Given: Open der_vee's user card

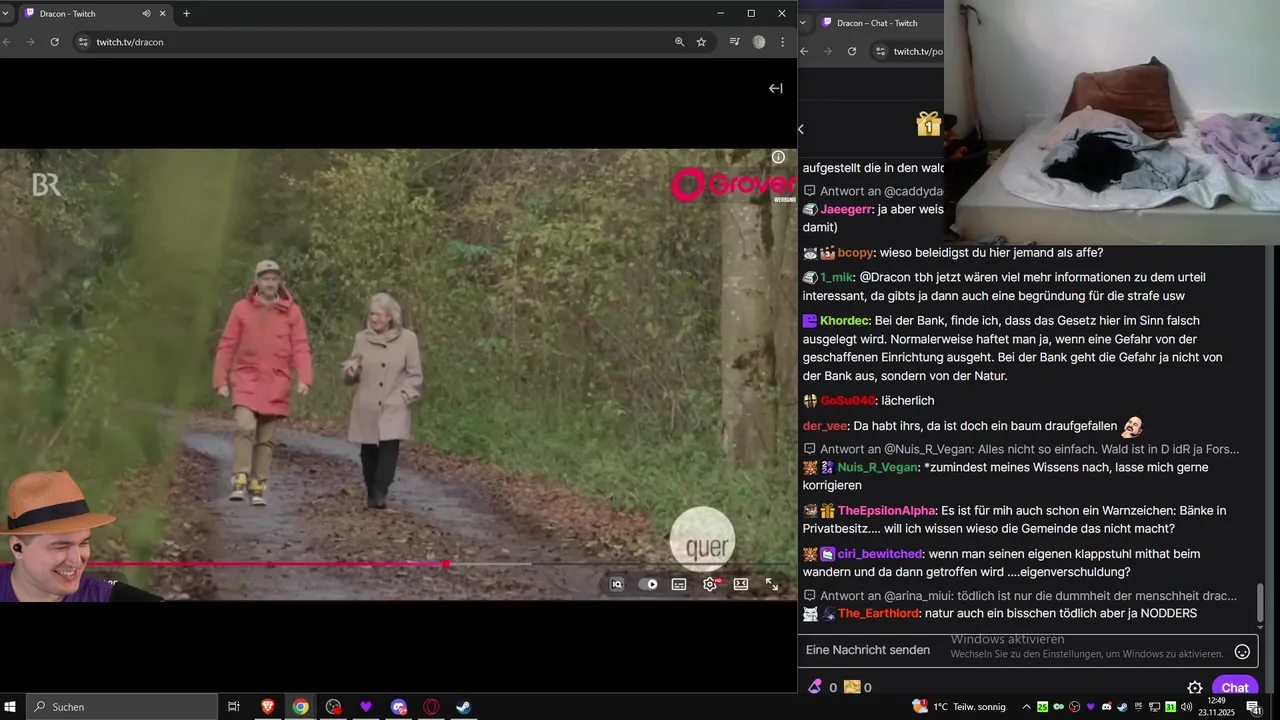Looking at the screenshot, I should tap(825, 426).
